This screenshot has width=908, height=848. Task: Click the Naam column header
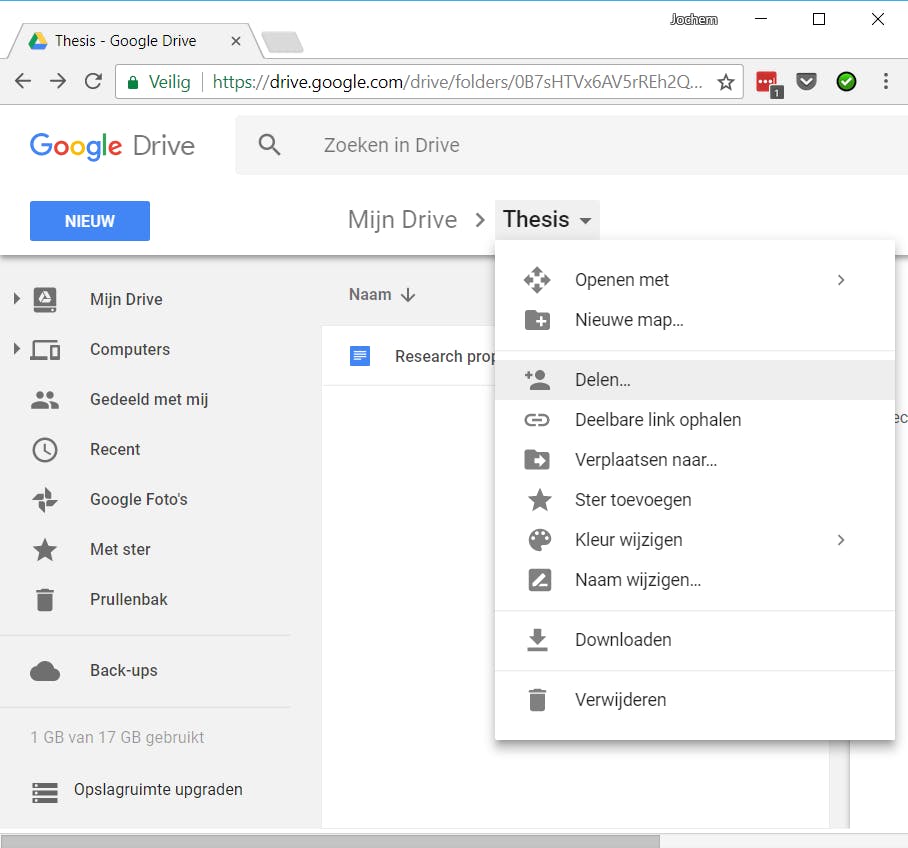tap(370, 295)
